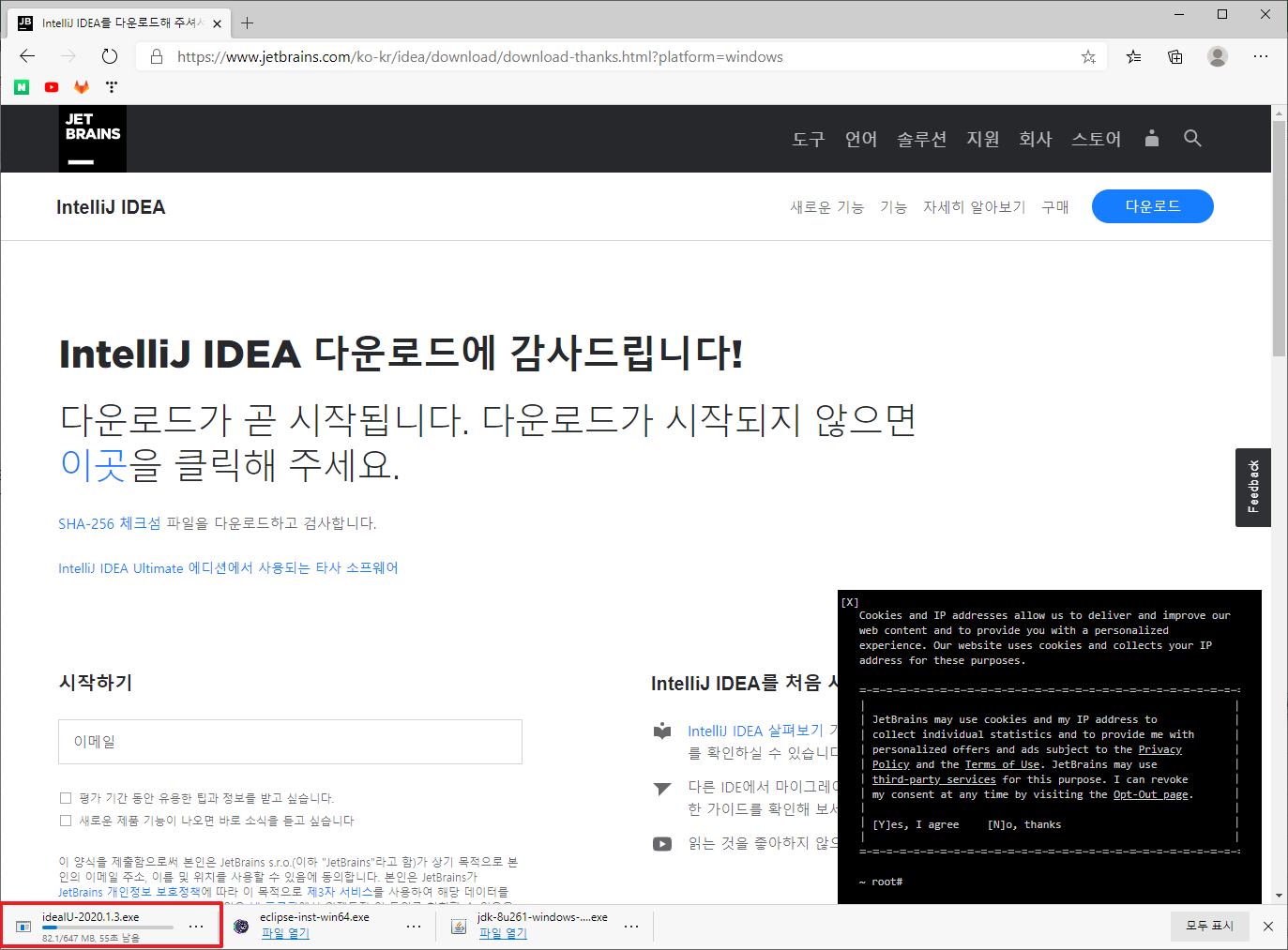
Task: Open the 언어 navigation menu
Action: tap(861, 139)
